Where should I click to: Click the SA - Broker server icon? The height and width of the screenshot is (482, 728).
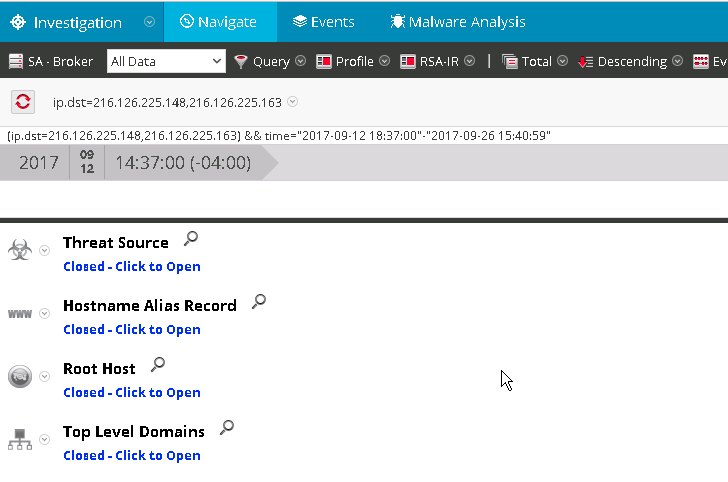point(16,61)
